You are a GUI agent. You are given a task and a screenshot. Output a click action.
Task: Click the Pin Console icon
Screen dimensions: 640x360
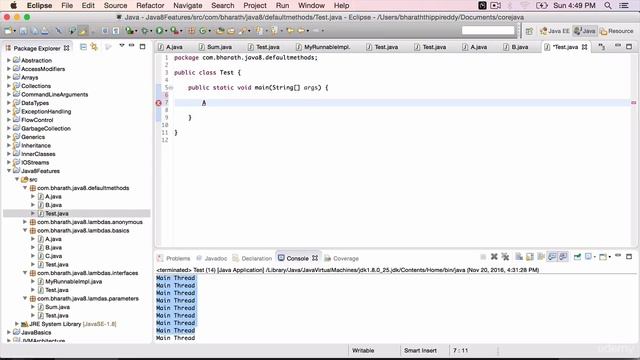coord(577,257)
